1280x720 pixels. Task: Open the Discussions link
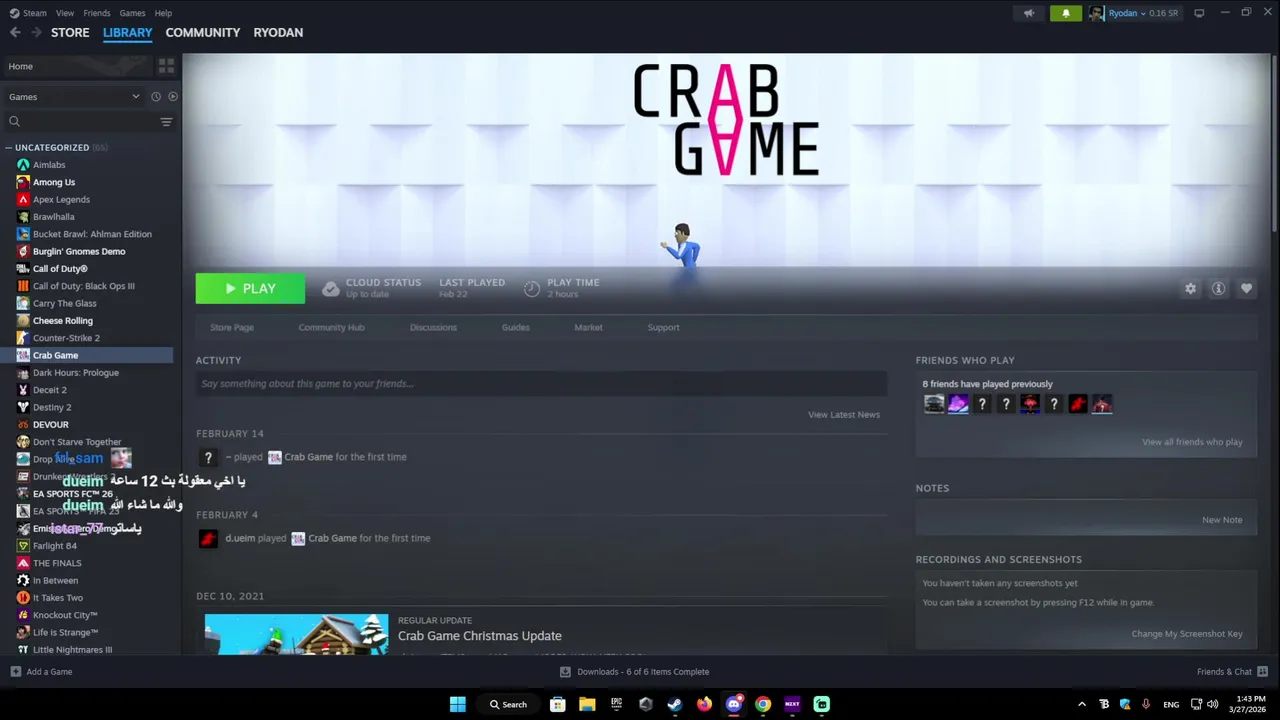pos(433,327)
